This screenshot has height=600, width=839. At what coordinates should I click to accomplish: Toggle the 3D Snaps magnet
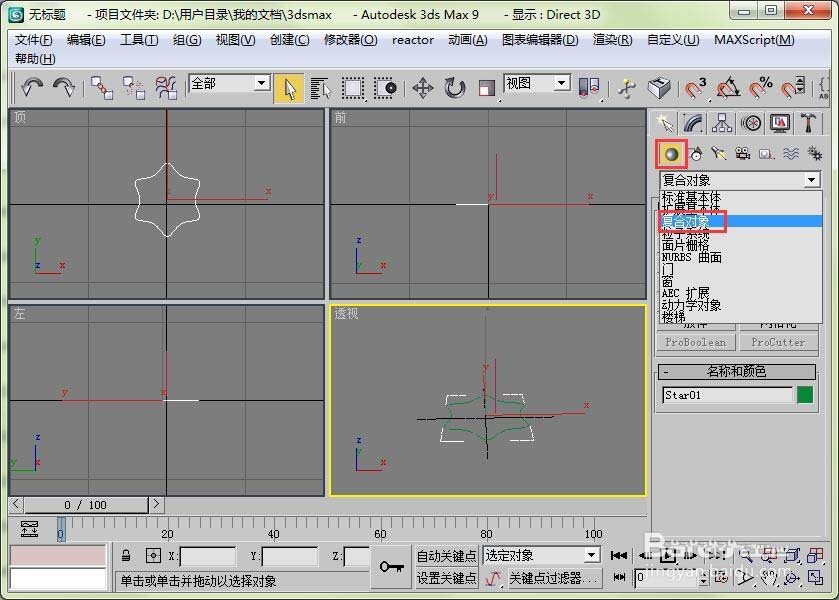696,88
